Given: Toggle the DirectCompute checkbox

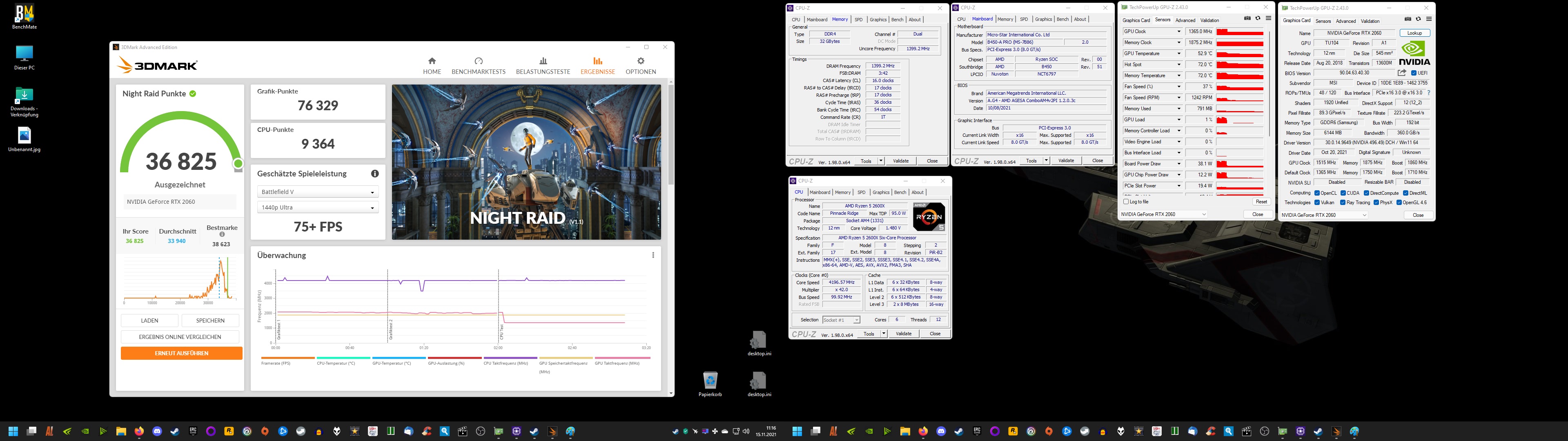Looking at the screenshot, I should (x=1367, y=193).
